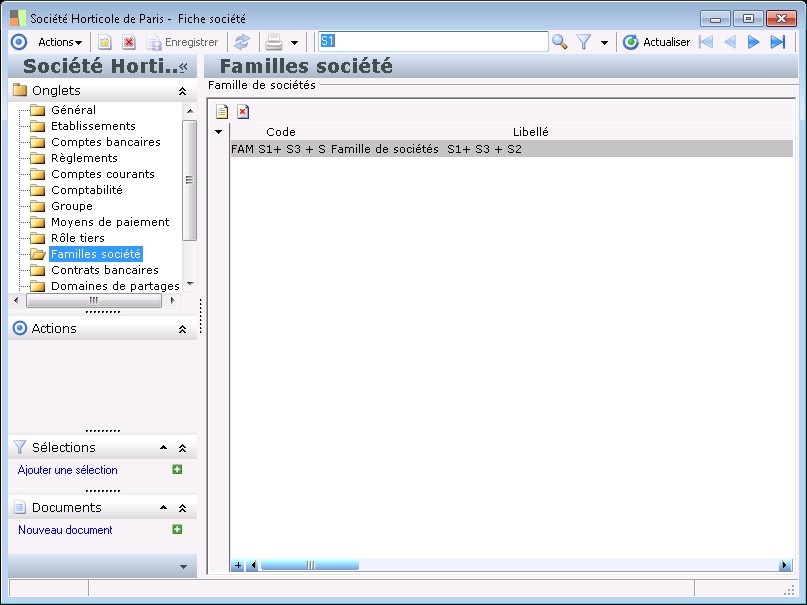Click the magnifying glass search icon

[559, 42]
